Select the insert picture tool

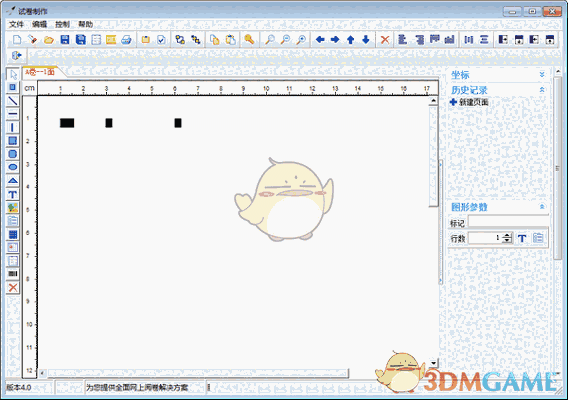tap(13, 208)
